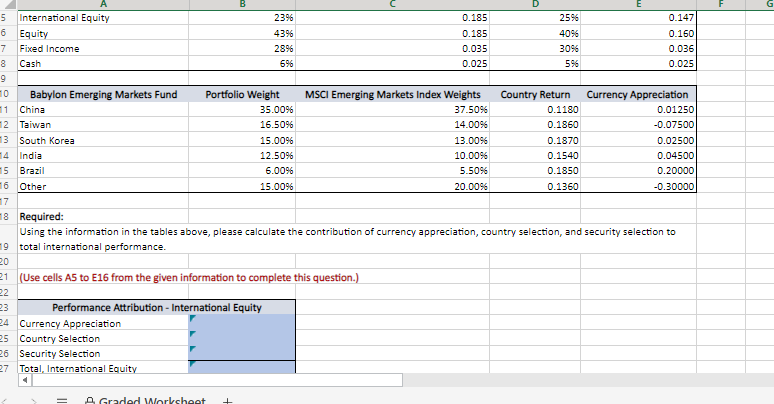Click the 'India' row label
Image resolution: width=774 pixels, height=404 pixels.
(x=103, y=155)
